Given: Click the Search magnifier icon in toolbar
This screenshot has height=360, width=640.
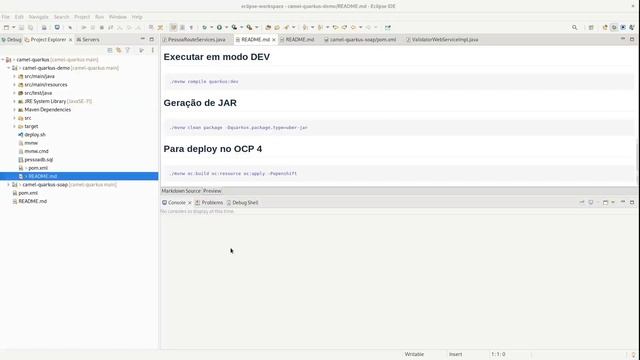Looking at the screenshot, I should (x=575, y=27).
